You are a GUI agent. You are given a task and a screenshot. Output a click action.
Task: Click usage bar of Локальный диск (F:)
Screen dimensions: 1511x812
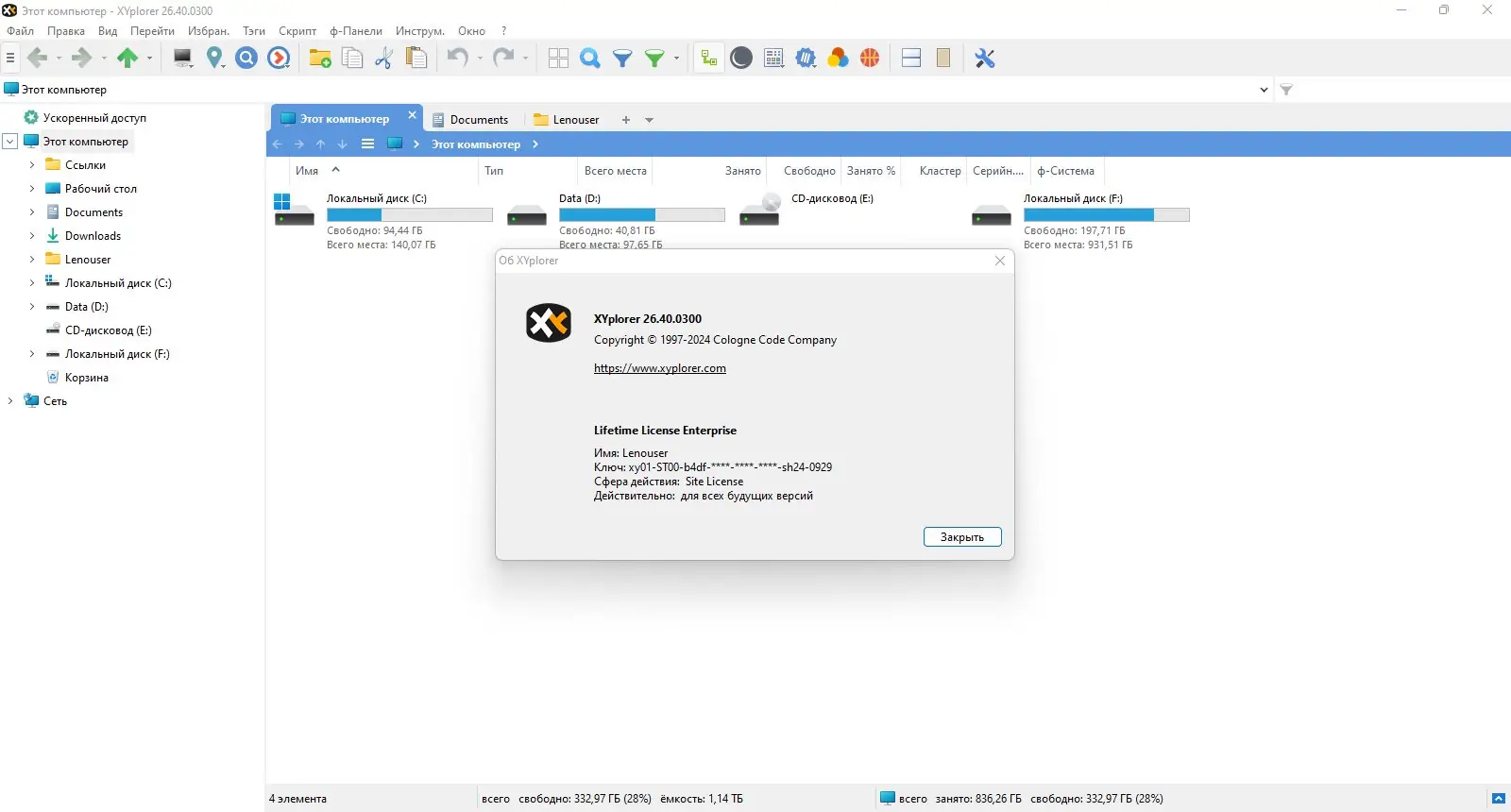[x=1107, y=215]
